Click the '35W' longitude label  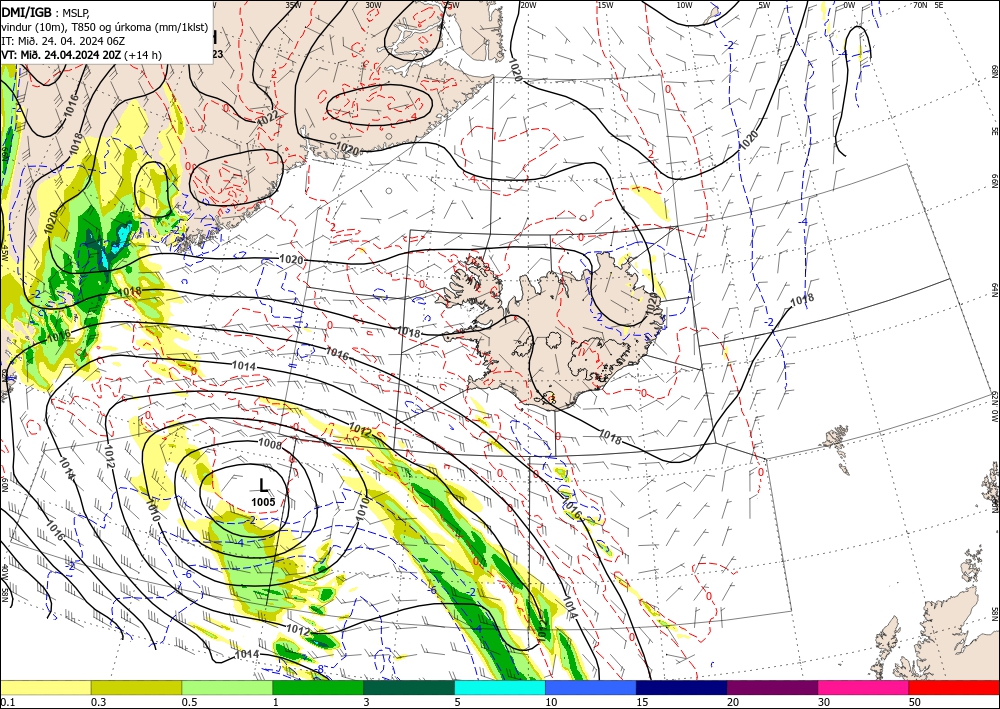click(x=293, y=5)
